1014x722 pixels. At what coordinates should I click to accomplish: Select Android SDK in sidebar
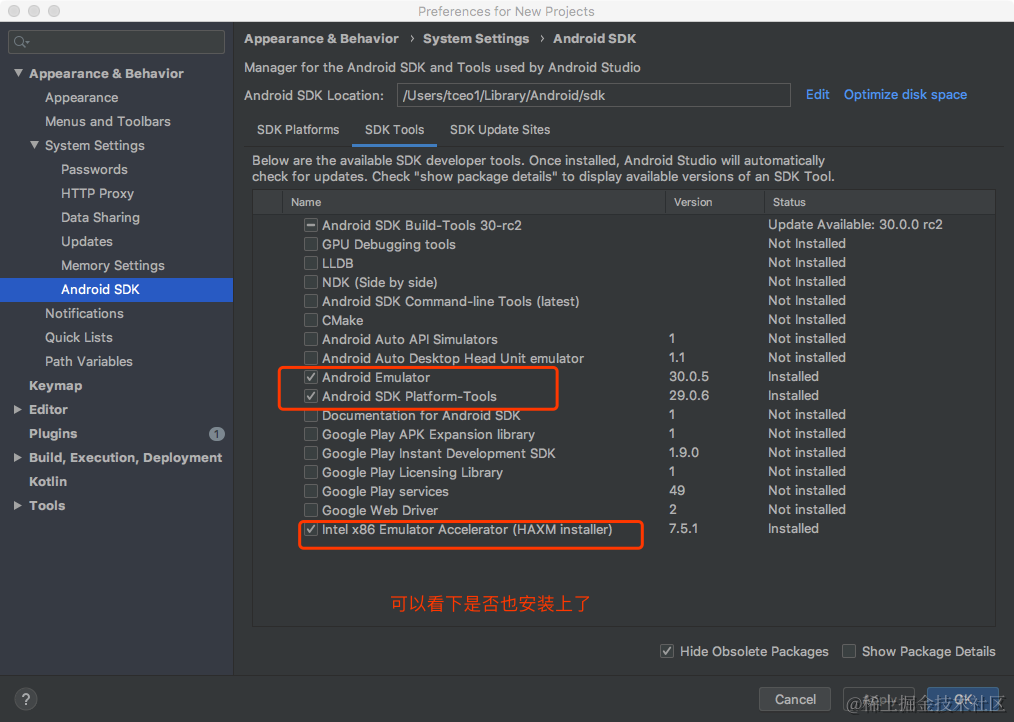click(x=116, y=289)
